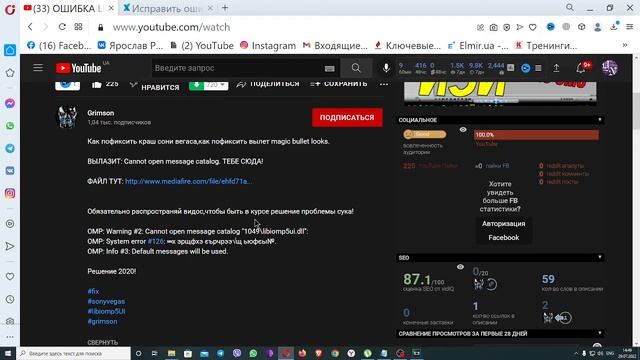Open Messenger in Opera sidebar
The height and width of the screenshot is (360, 640).
coord(10,104)
